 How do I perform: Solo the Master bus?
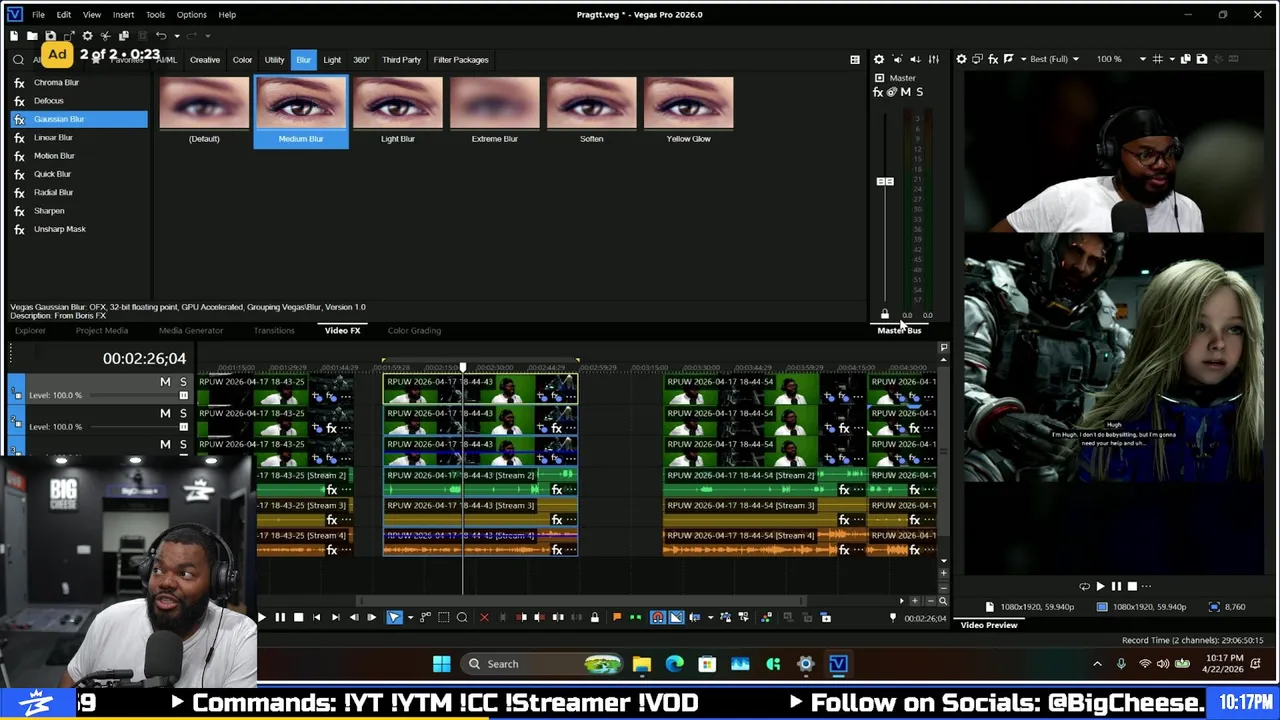coord(920,92)
